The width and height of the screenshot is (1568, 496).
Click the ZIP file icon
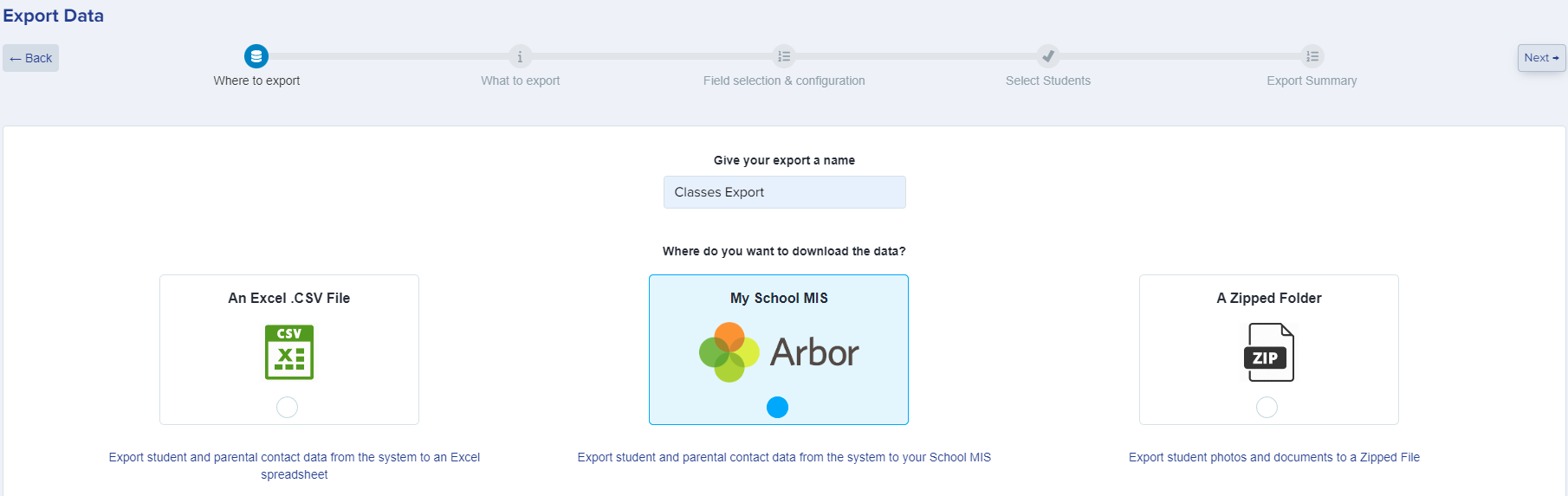click(1269, 352)
